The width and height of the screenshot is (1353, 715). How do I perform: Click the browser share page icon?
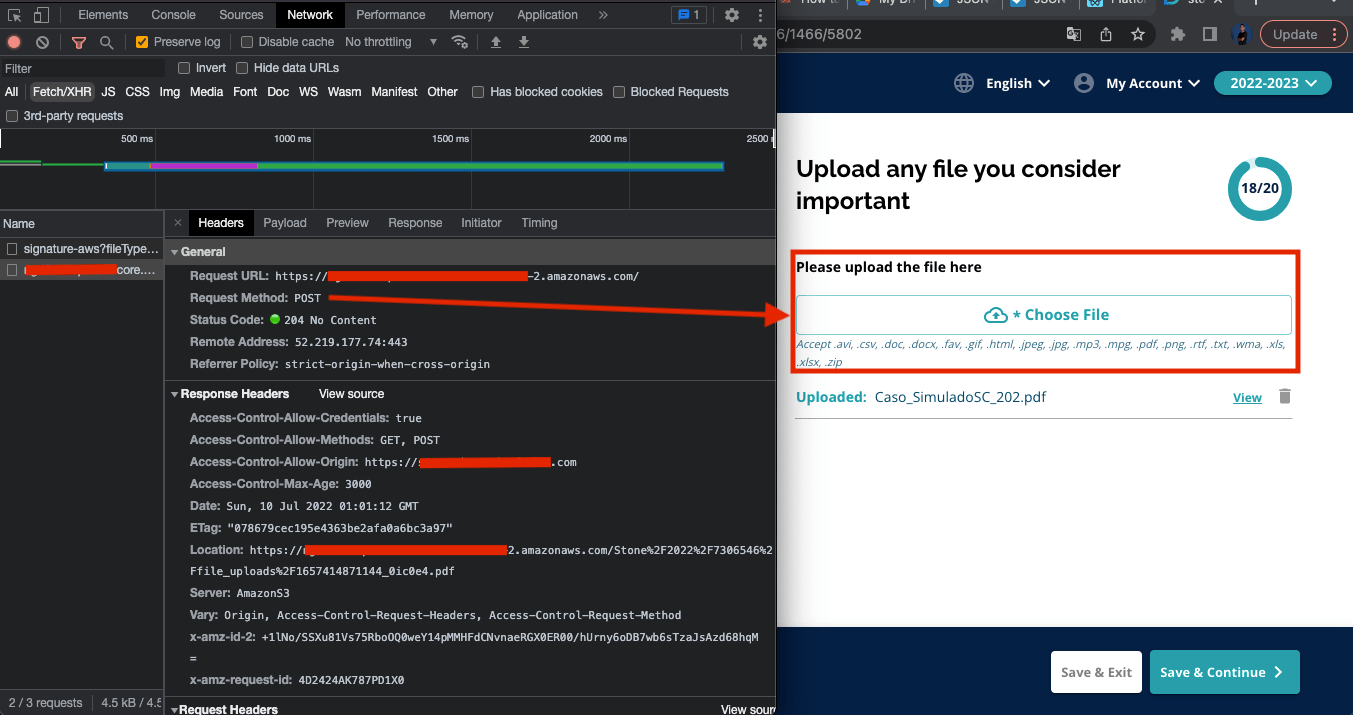(1106, 34)
